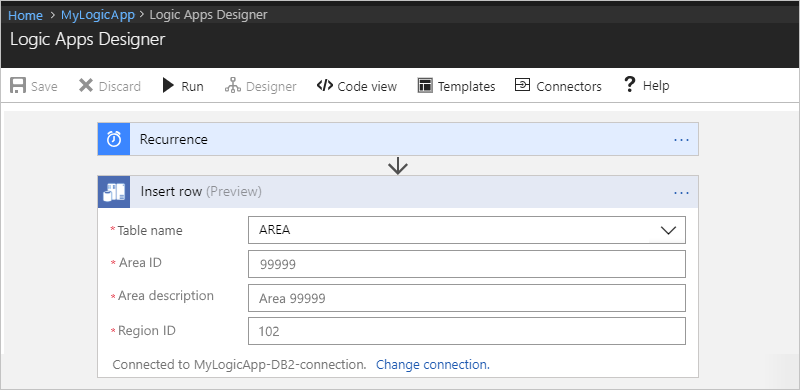Viewport: 800px width, 390px height.
Task: Click the 'Connected to MyLogicApp-DB2-connection.' text
Action: [x=239, y=364]
